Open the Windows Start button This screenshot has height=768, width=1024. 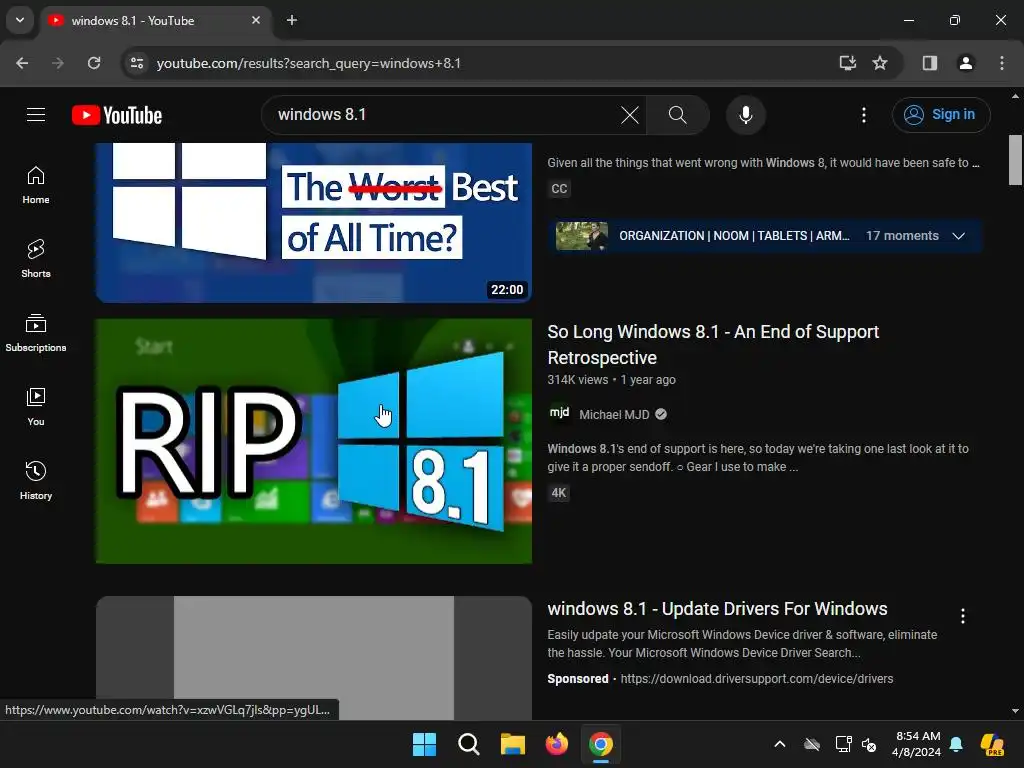click(424, 744)
